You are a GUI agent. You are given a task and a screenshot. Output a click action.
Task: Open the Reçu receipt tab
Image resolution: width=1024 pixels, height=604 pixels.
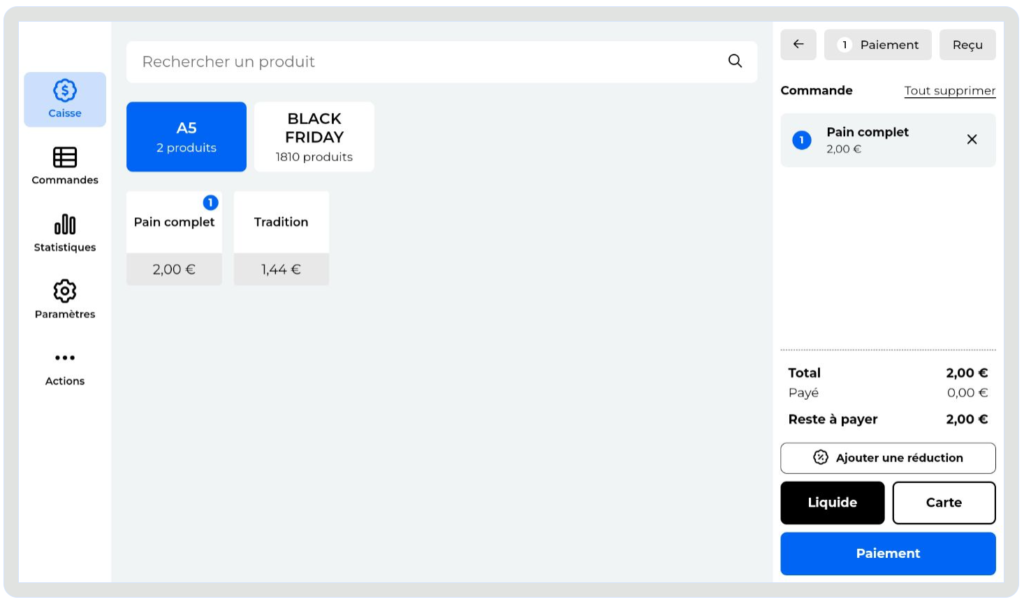pyautogui.click(x=967, y=45)
